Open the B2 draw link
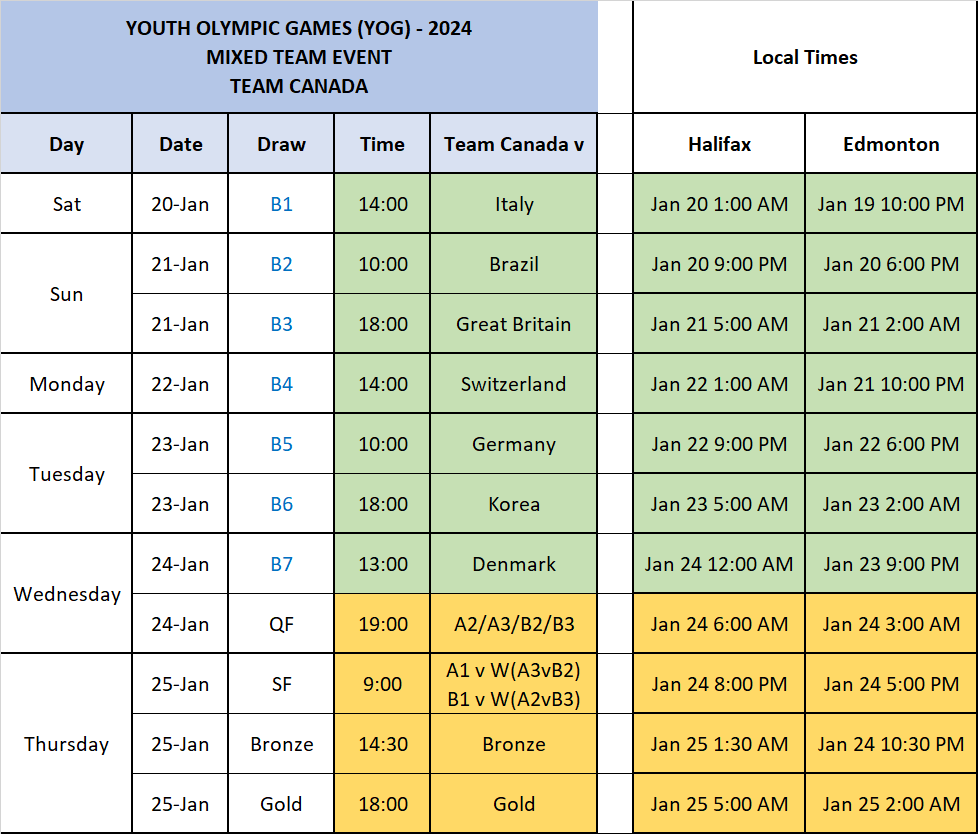 pyautogui.click(x=281, y=264)
